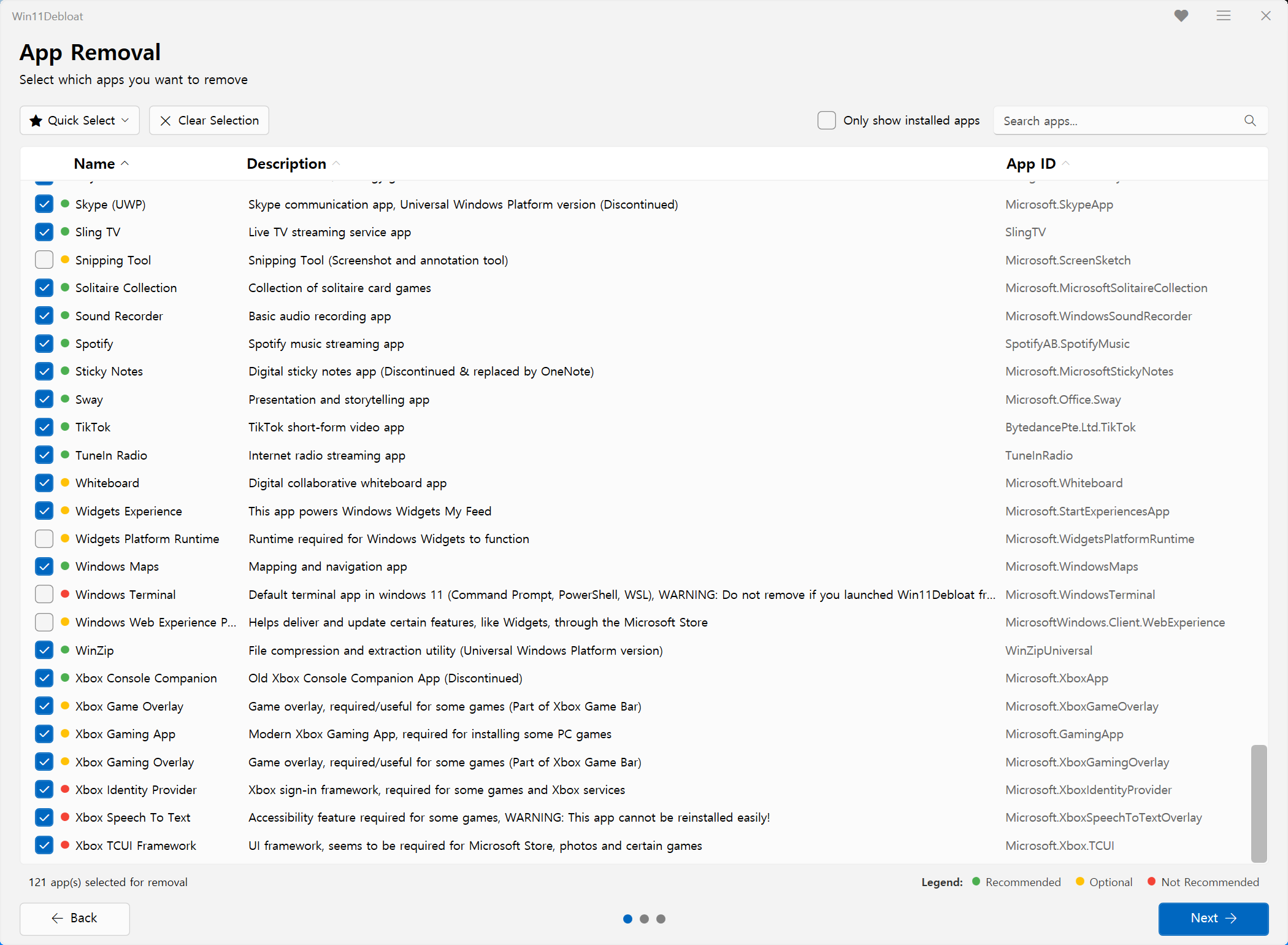Click the Xbox Gaming Overlay row name
Image resolution: width=1288 pixels, height=945 pixels.
click(x=135, y=762)
